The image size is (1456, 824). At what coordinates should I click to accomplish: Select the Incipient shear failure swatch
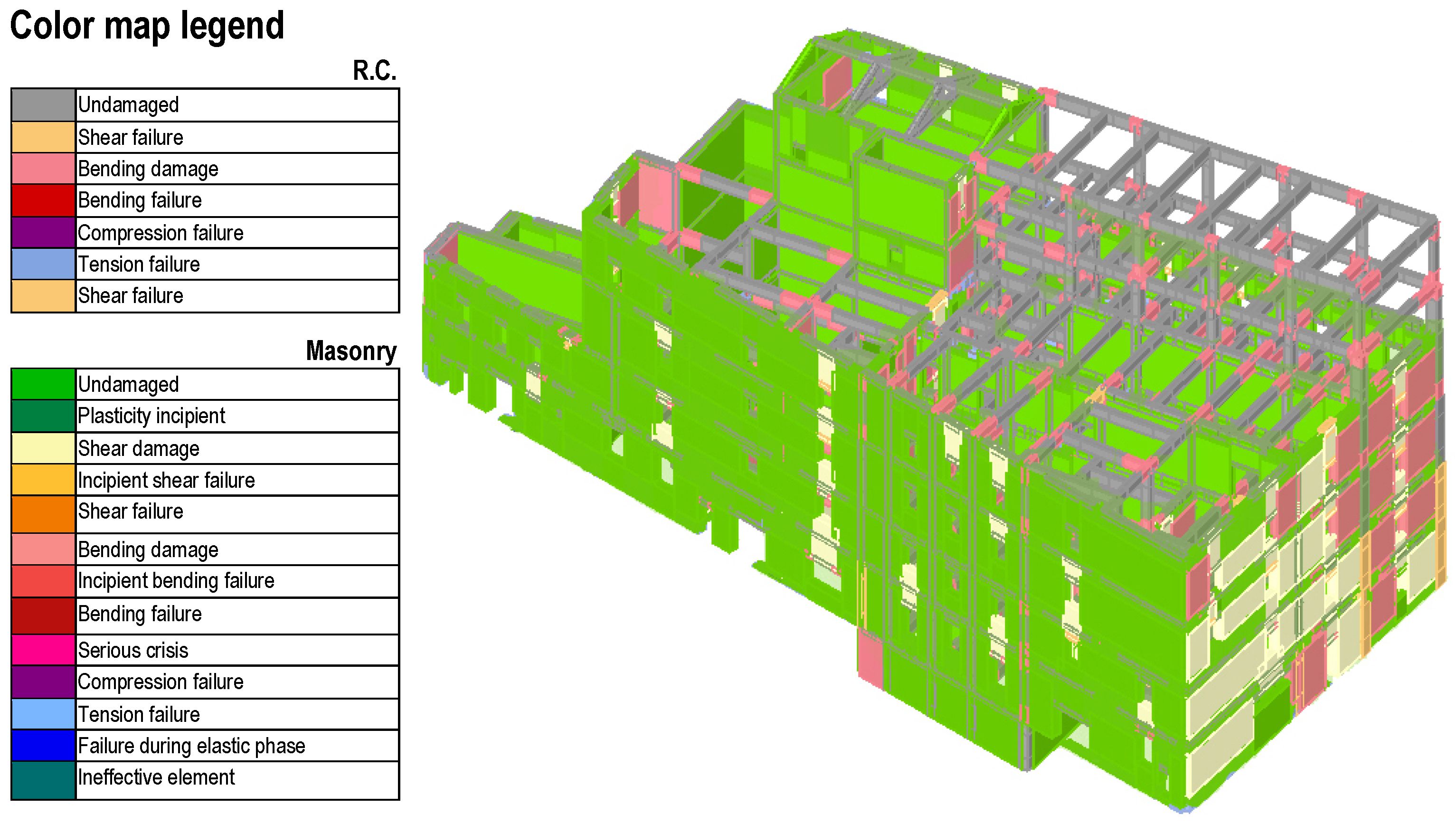[x=43, y=480]
